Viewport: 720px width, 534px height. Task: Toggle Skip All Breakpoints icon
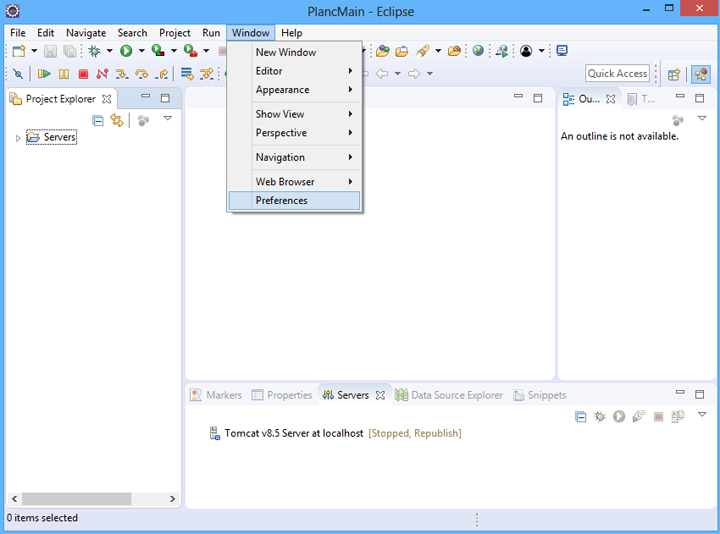18,74
